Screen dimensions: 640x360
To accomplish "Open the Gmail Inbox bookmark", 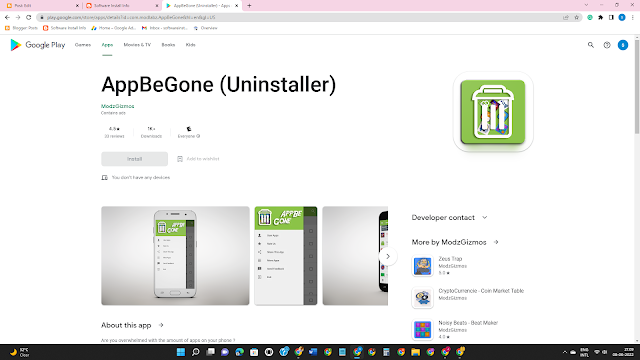I will click(164, 28).
